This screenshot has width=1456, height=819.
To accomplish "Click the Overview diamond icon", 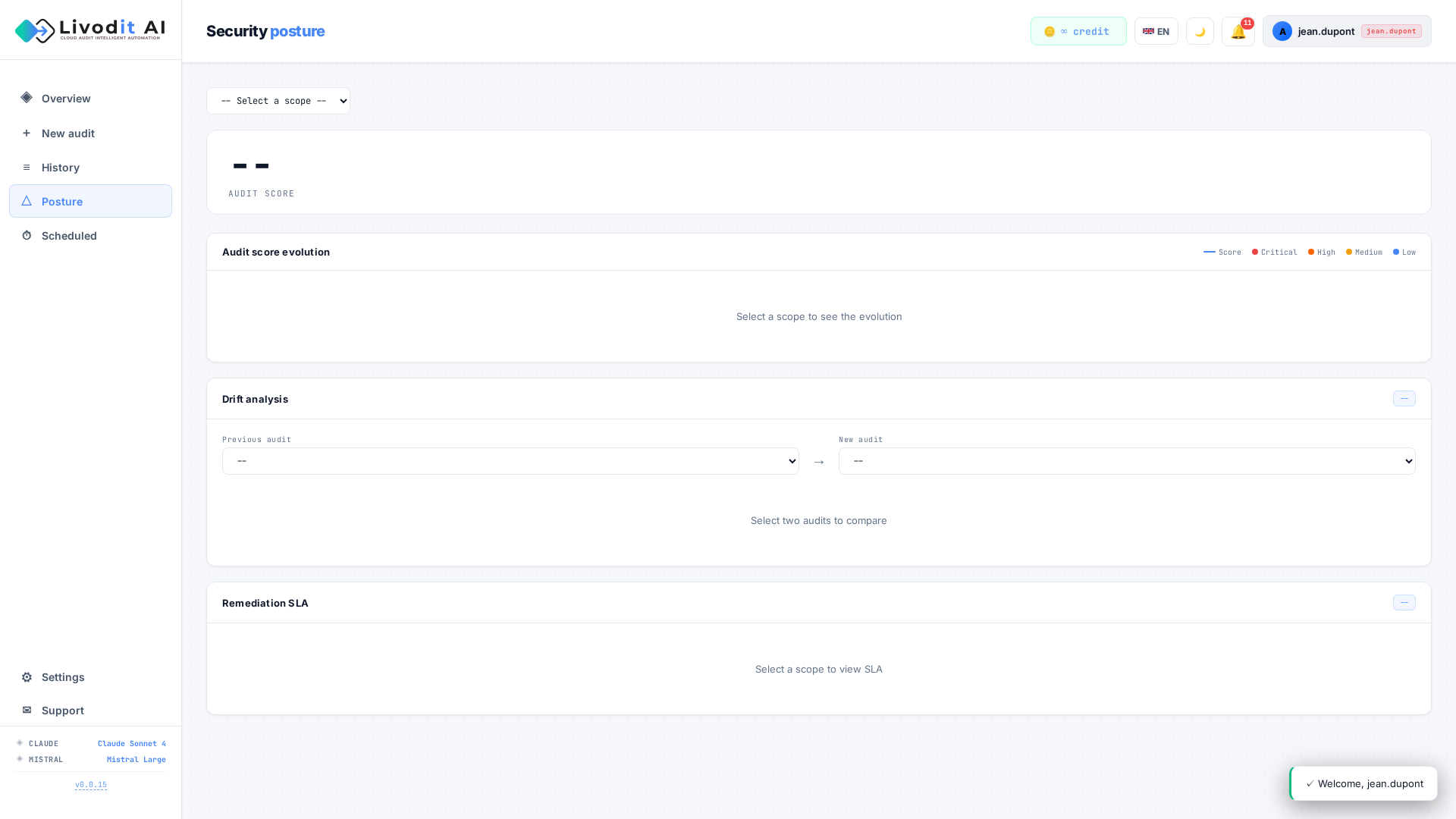I will [x=27, y=98].
